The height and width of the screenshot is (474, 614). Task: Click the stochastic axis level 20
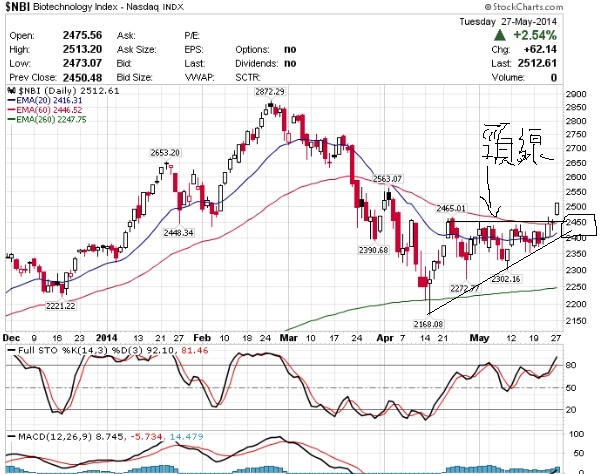[571, 410]
